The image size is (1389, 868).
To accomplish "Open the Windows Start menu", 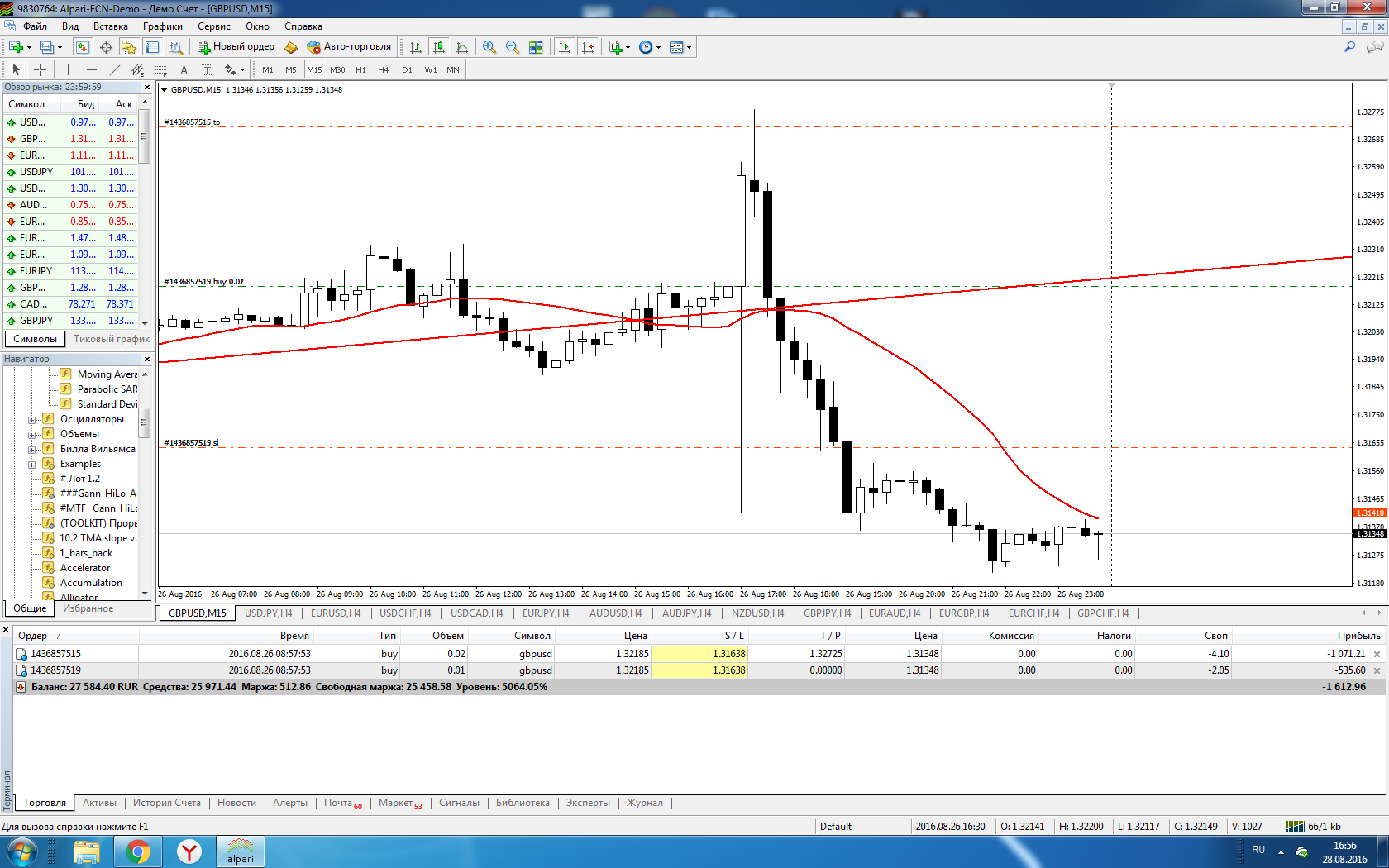I will click(21, 851).
